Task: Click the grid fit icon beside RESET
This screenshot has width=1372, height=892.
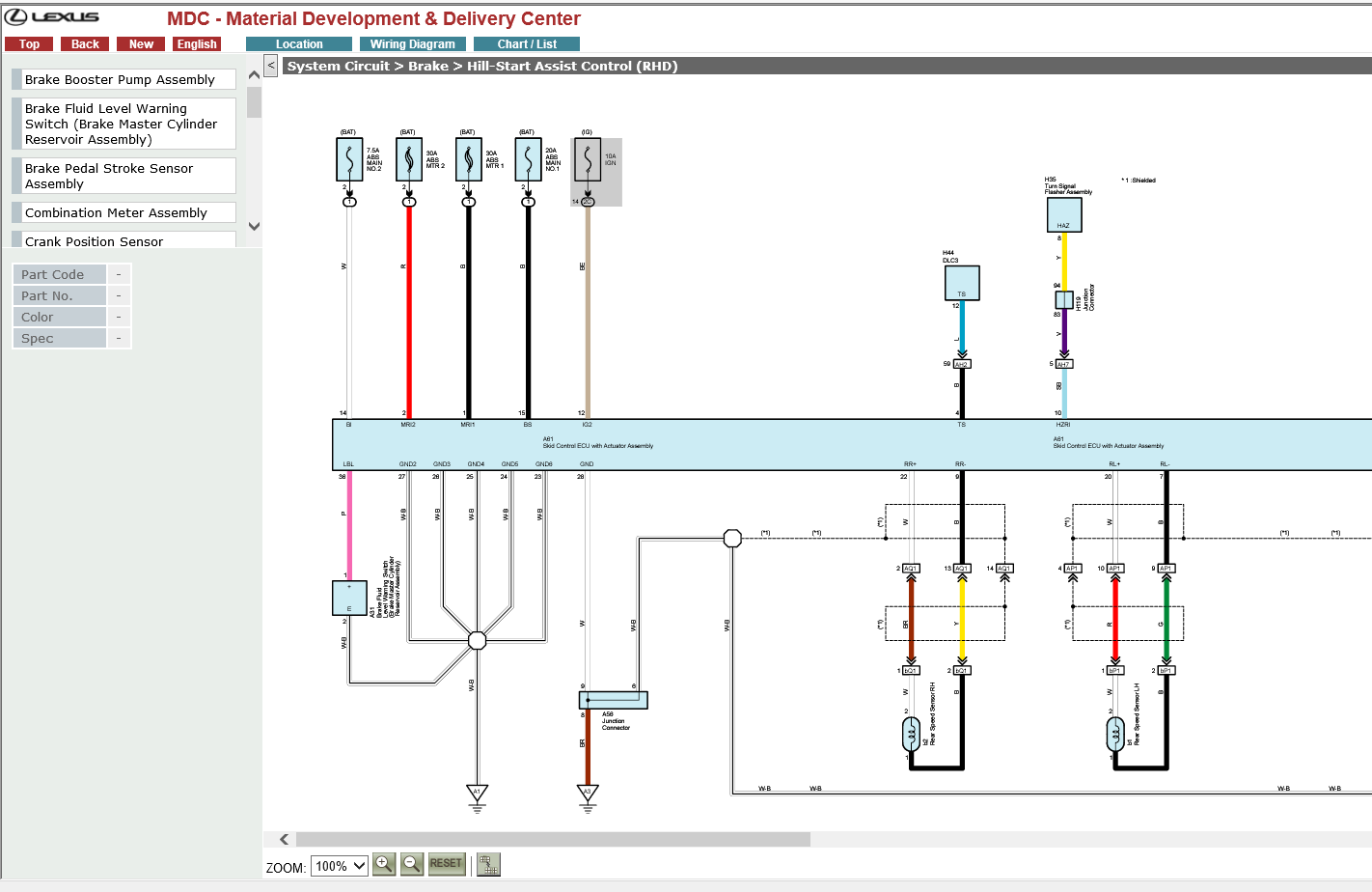Action: 489,864
